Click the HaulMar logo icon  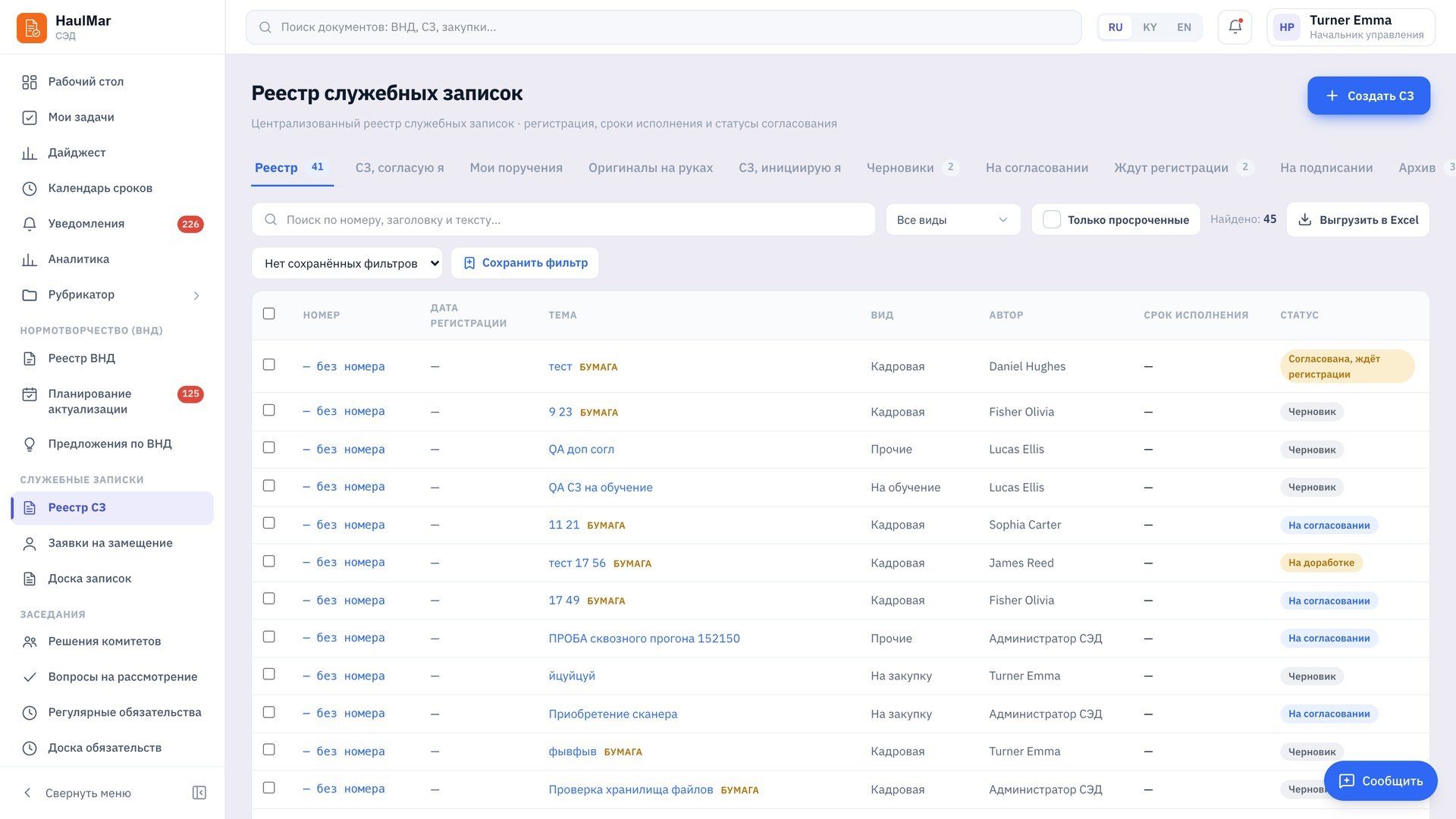pyautogui.click(x=32, y=27)
